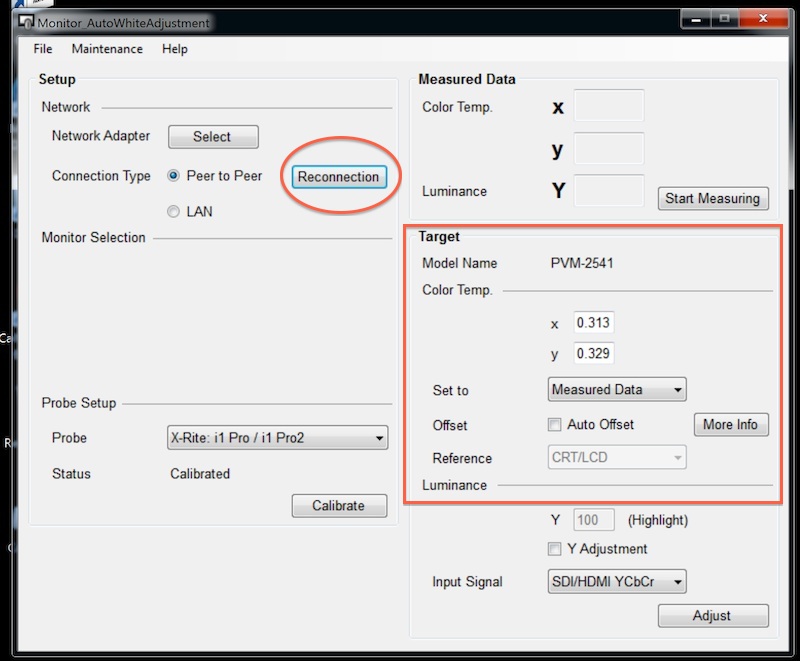Click the Highlight Y field showing 100
The width and height of the screenshot is (800, 661).
pos(593,520)
